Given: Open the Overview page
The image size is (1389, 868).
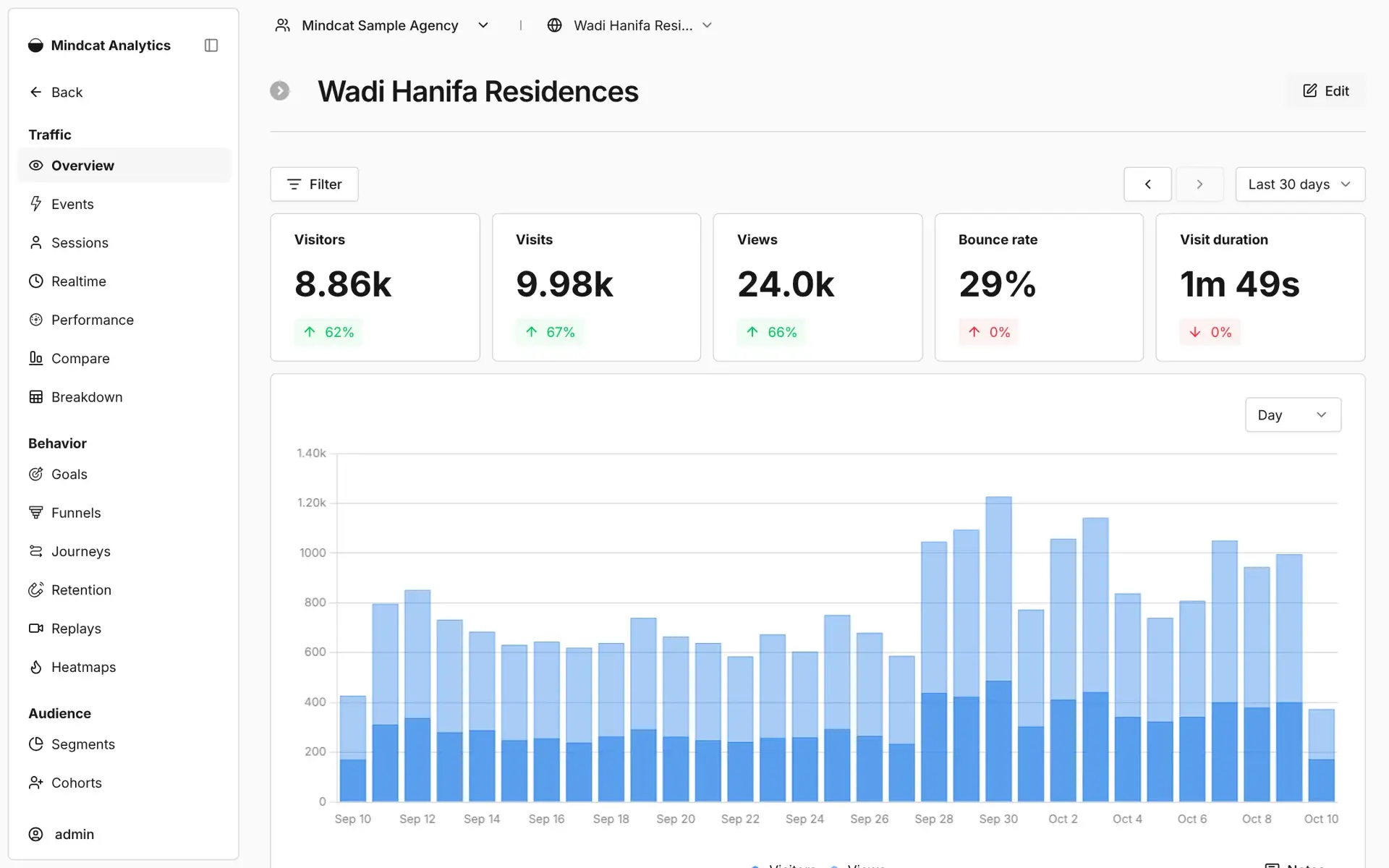Looking at the screenshot, I should [124, 166].
